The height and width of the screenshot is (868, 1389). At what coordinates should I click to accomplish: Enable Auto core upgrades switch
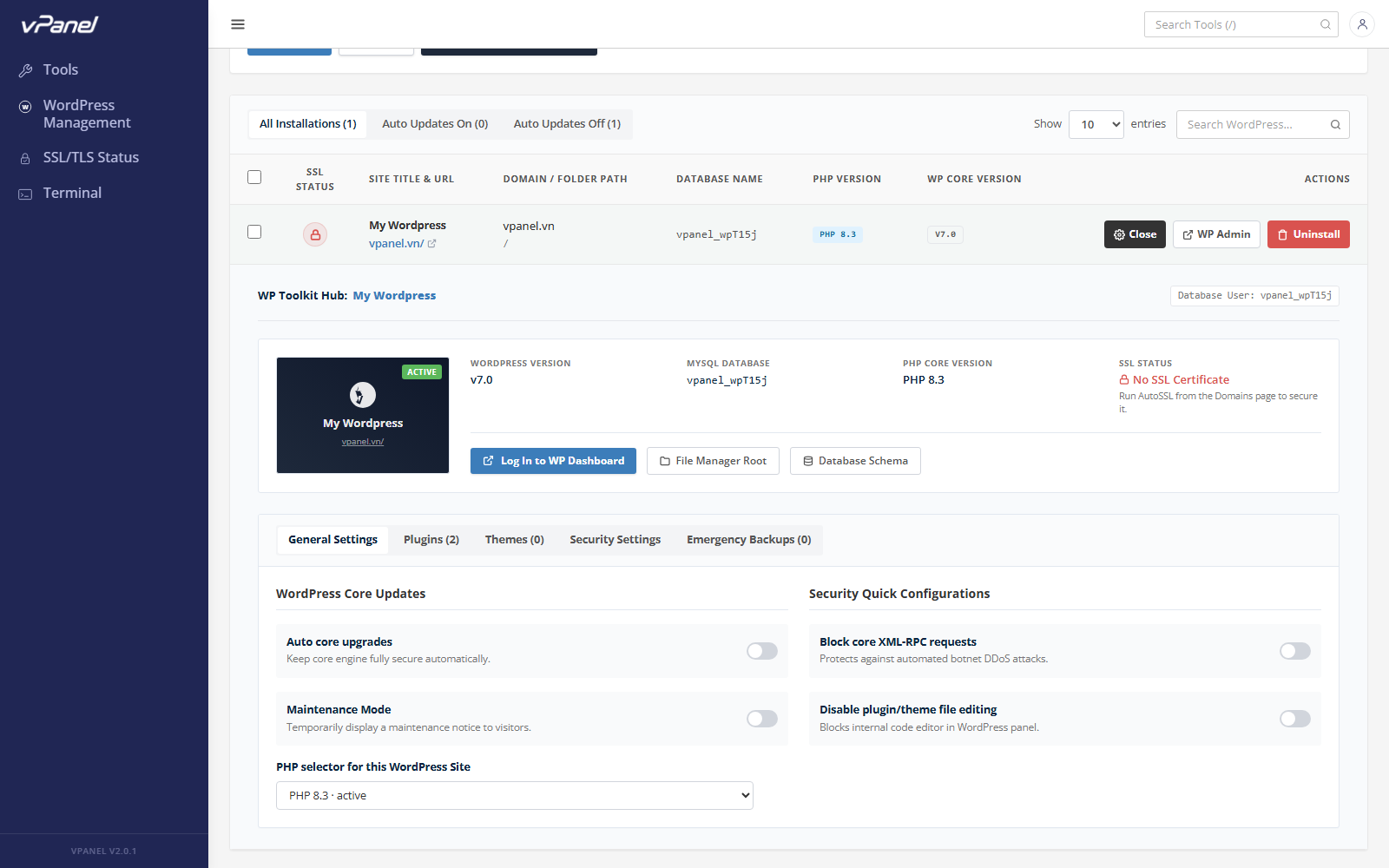762,651
